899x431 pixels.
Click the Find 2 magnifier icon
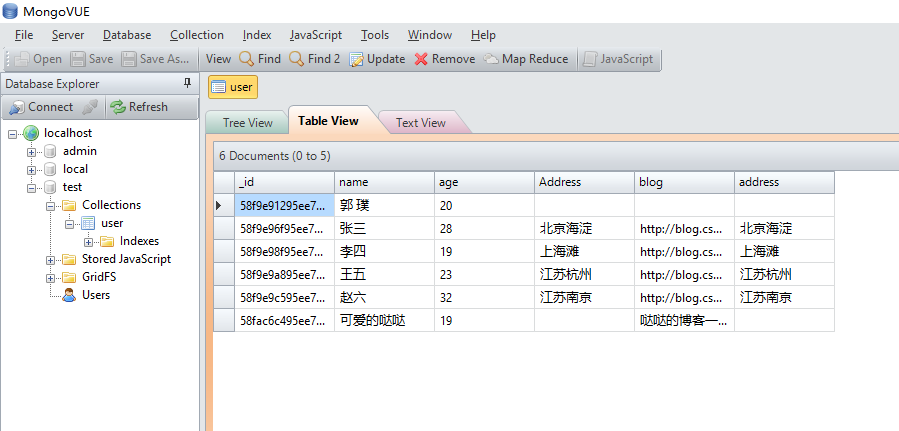296,59
